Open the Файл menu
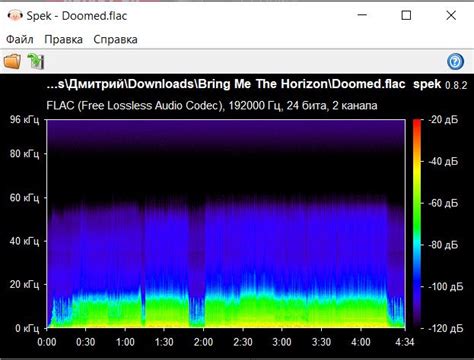Viewport: 474px width, 360px height. [x=20, y=39]
